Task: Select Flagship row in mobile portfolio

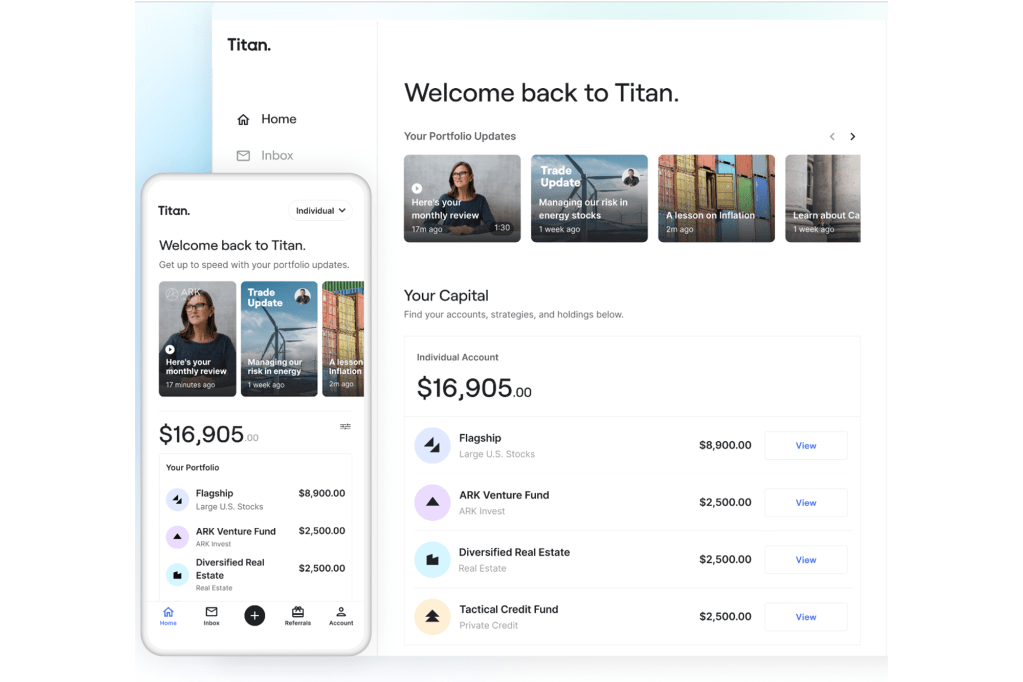Action: (256, 500)
